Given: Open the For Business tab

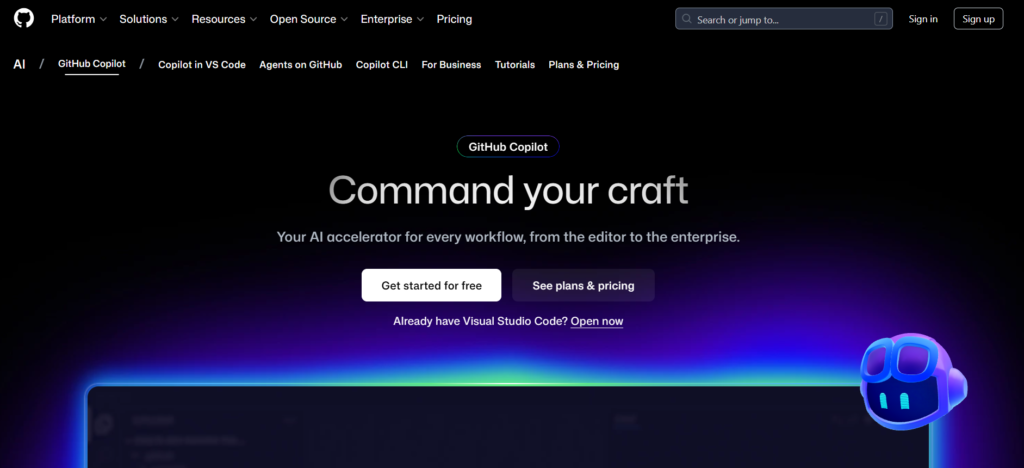Looking at the screenshot, I should coord(451,65).
